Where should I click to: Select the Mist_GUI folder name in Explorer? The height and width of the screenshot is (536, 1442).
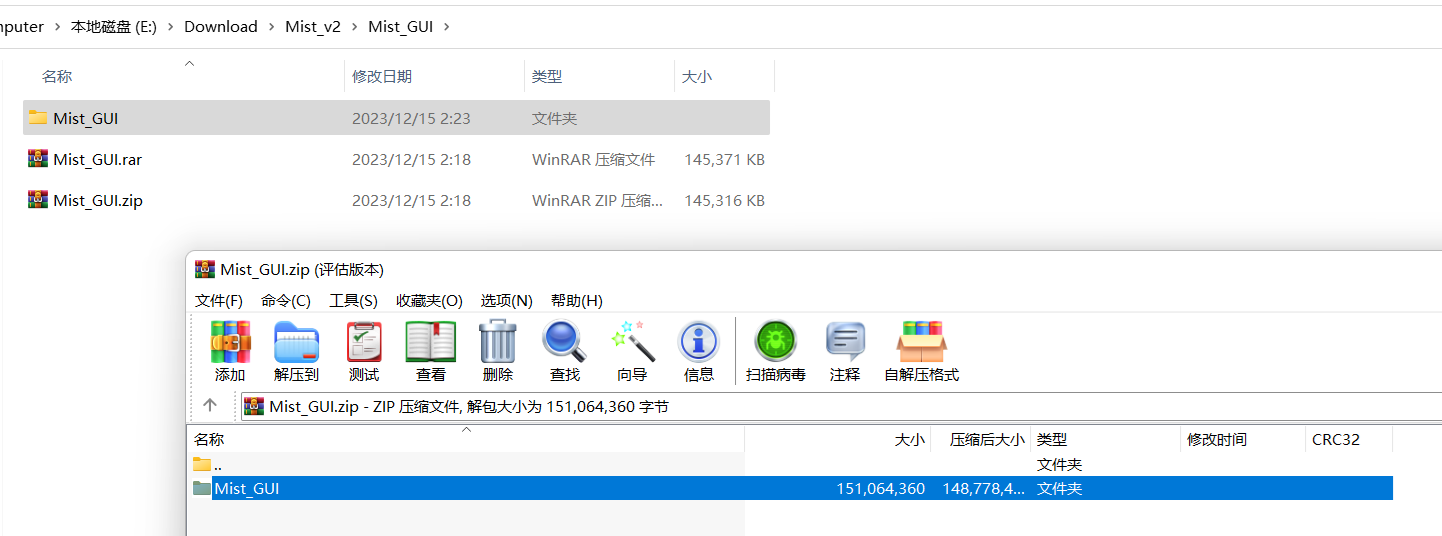tap(86, 118)
